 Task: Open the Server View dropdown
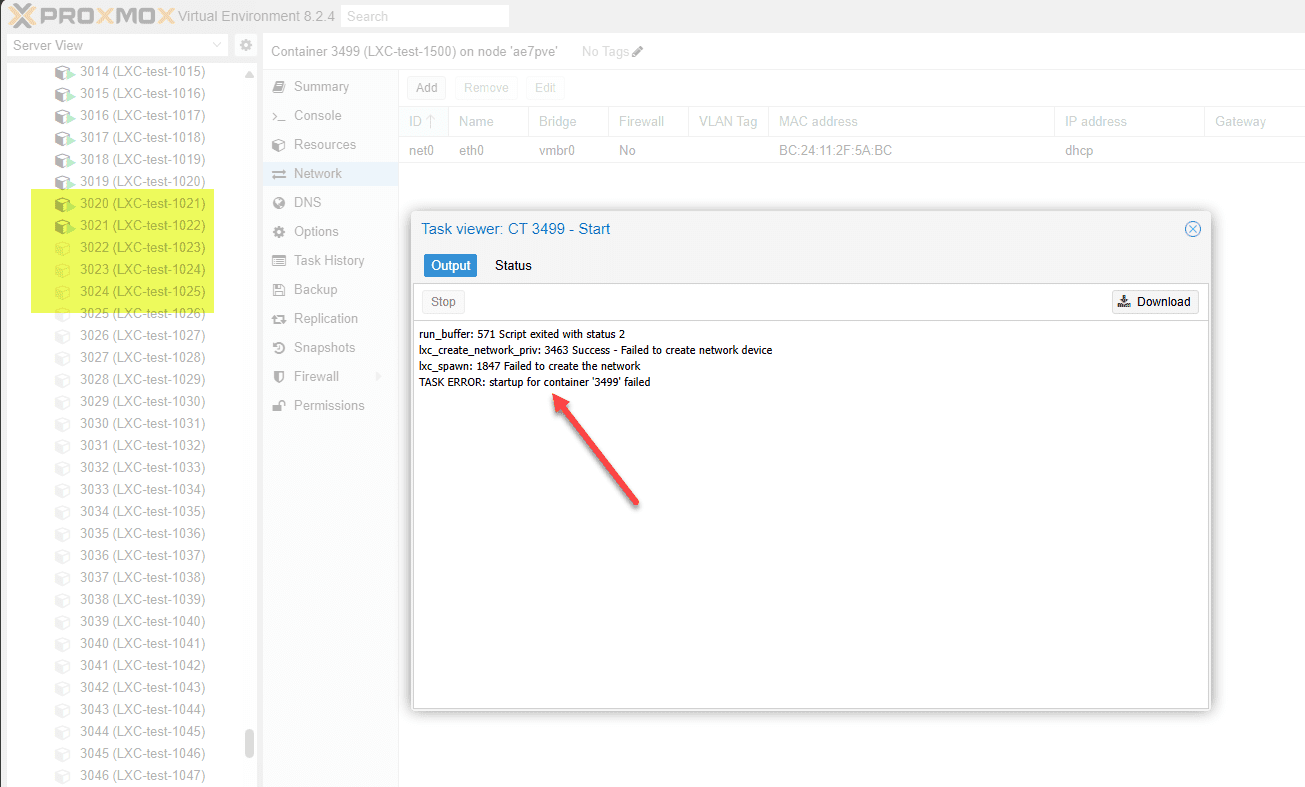[x=118, y=45]
